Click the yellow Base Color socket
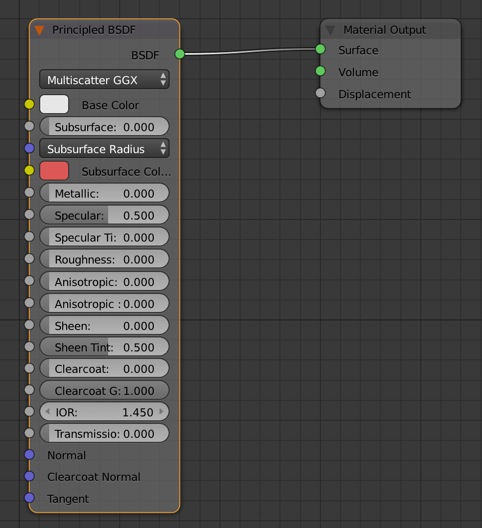This screenshot has height=528, width=482. (x=30, y=104)
